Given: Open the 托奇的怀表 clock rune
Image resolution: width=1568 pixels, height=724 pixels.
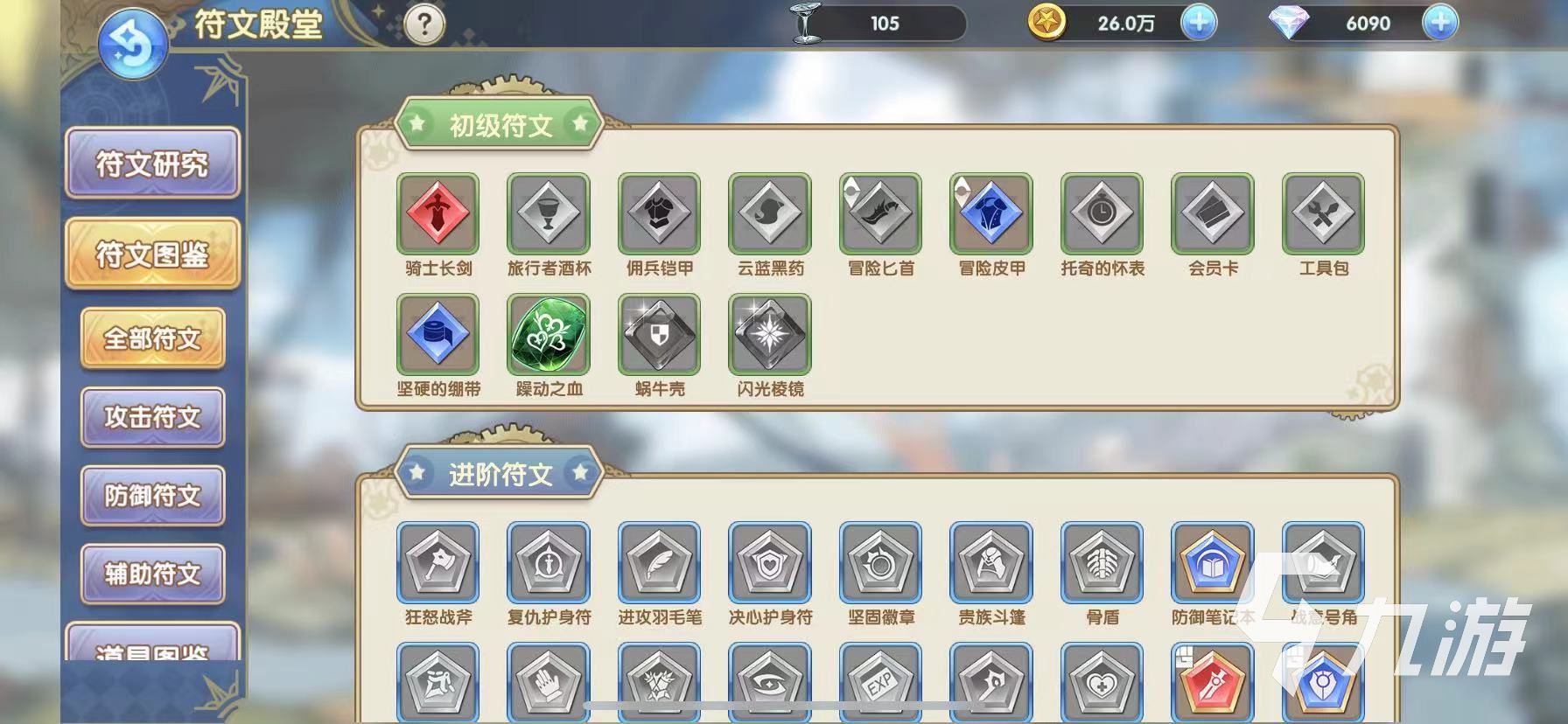Looking at the screenshot, I should (x=1102, y=213).
